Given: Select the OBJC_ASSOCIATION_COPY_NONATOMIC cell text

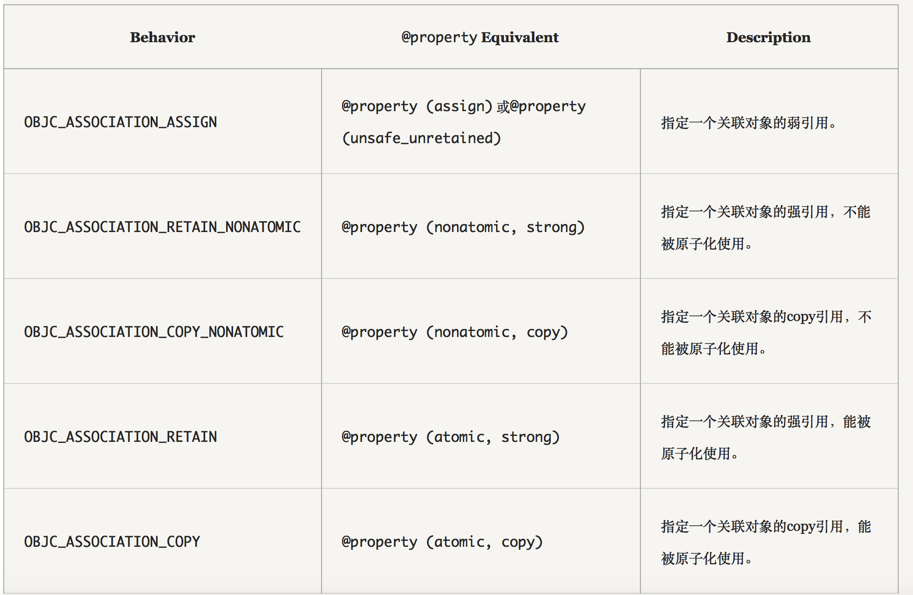Looking at the screenshot, I should (154, 332).
